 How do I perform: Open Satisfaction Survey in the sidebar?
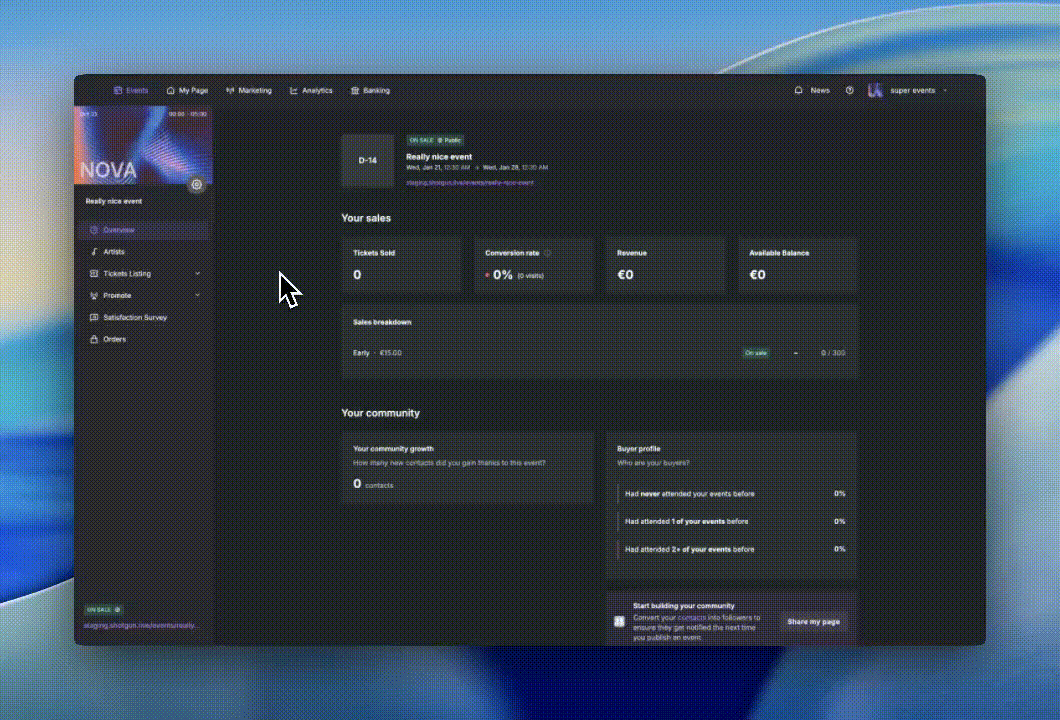(x=143, y=317)
